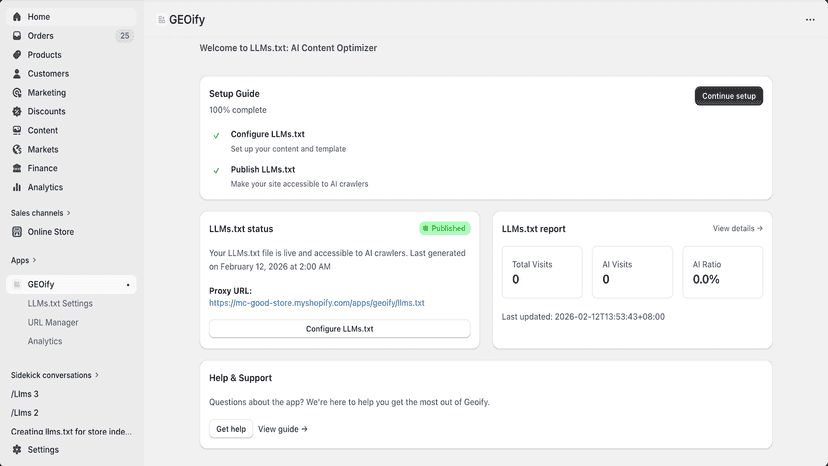Click the GEOify app icon in sidebar
This screenshot has height=466, width=828.
point(17,284)
